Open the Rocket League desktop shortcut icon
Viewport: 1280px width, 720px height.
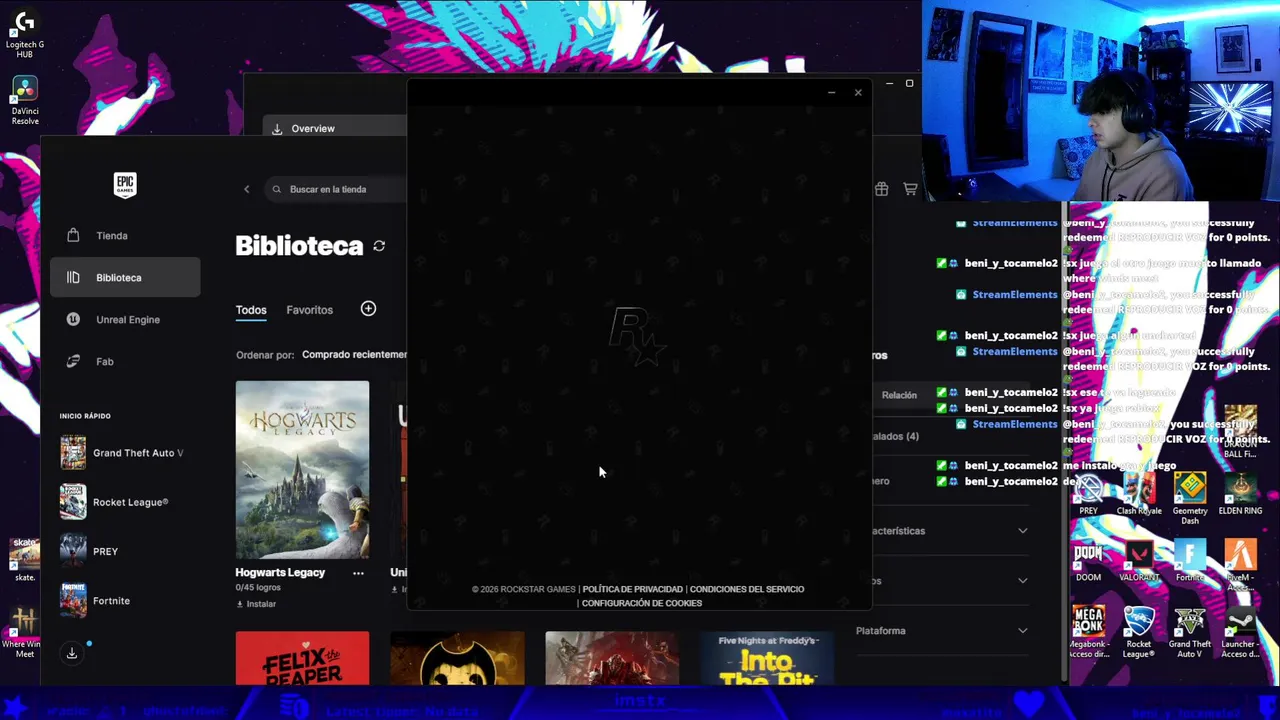coord(1139,632)
